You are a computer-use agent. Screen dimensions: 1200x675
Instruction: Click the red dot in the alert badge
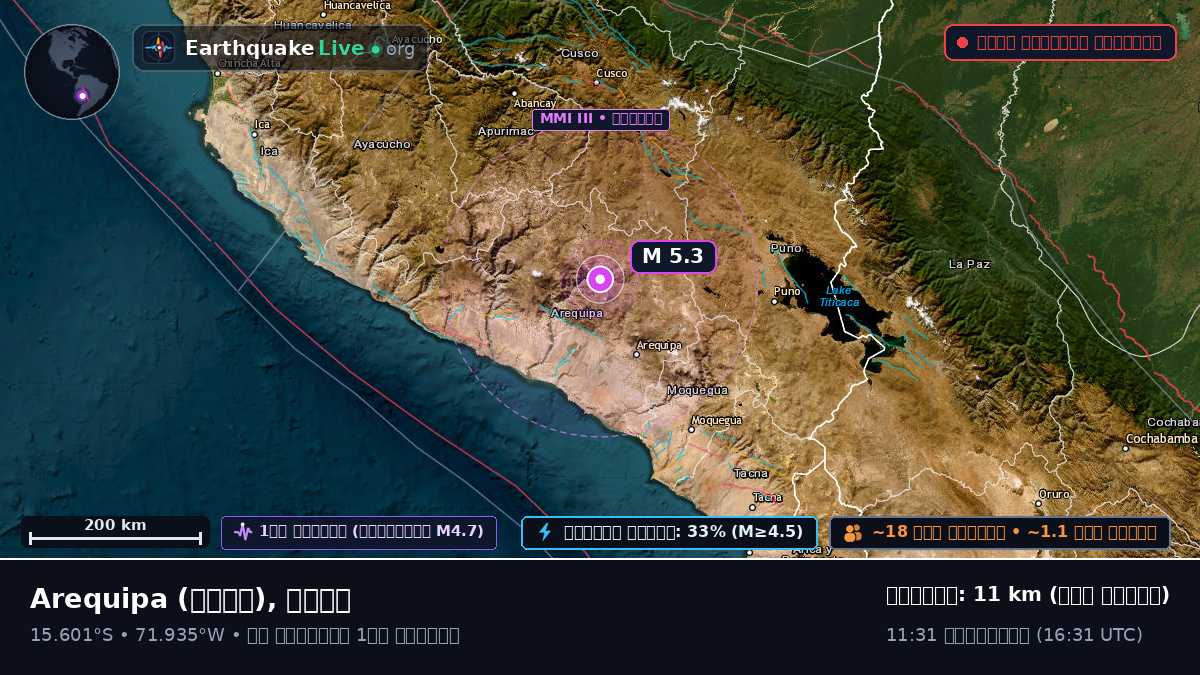click(x=962, y=42)
